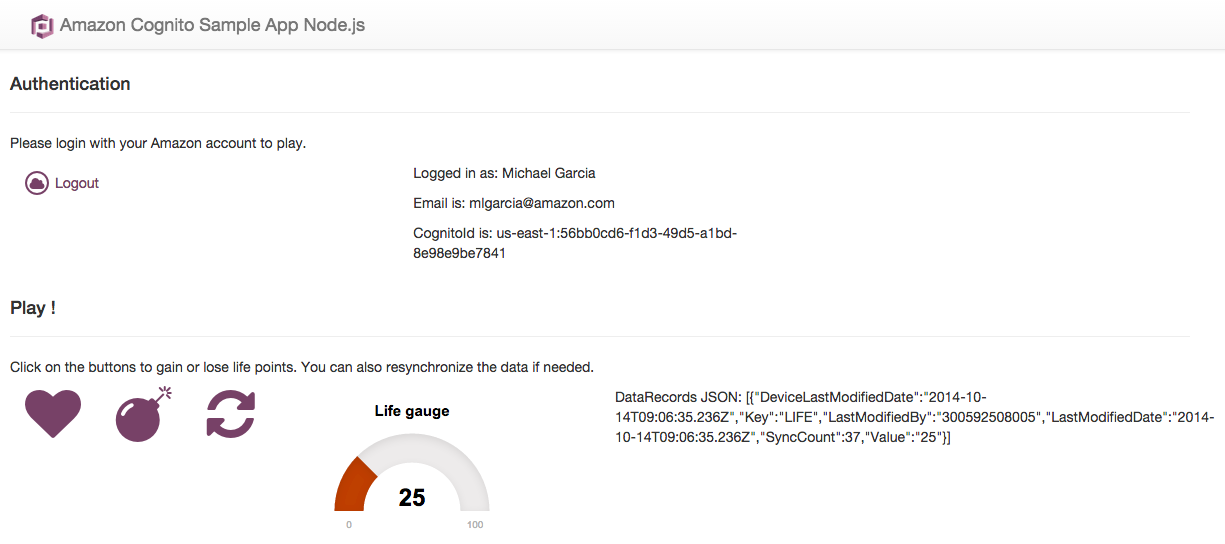The height and width of the screenshot is (544, 1225).
Task: Click the 'Please login with your Amazon account' text
Action: [158, 143]
